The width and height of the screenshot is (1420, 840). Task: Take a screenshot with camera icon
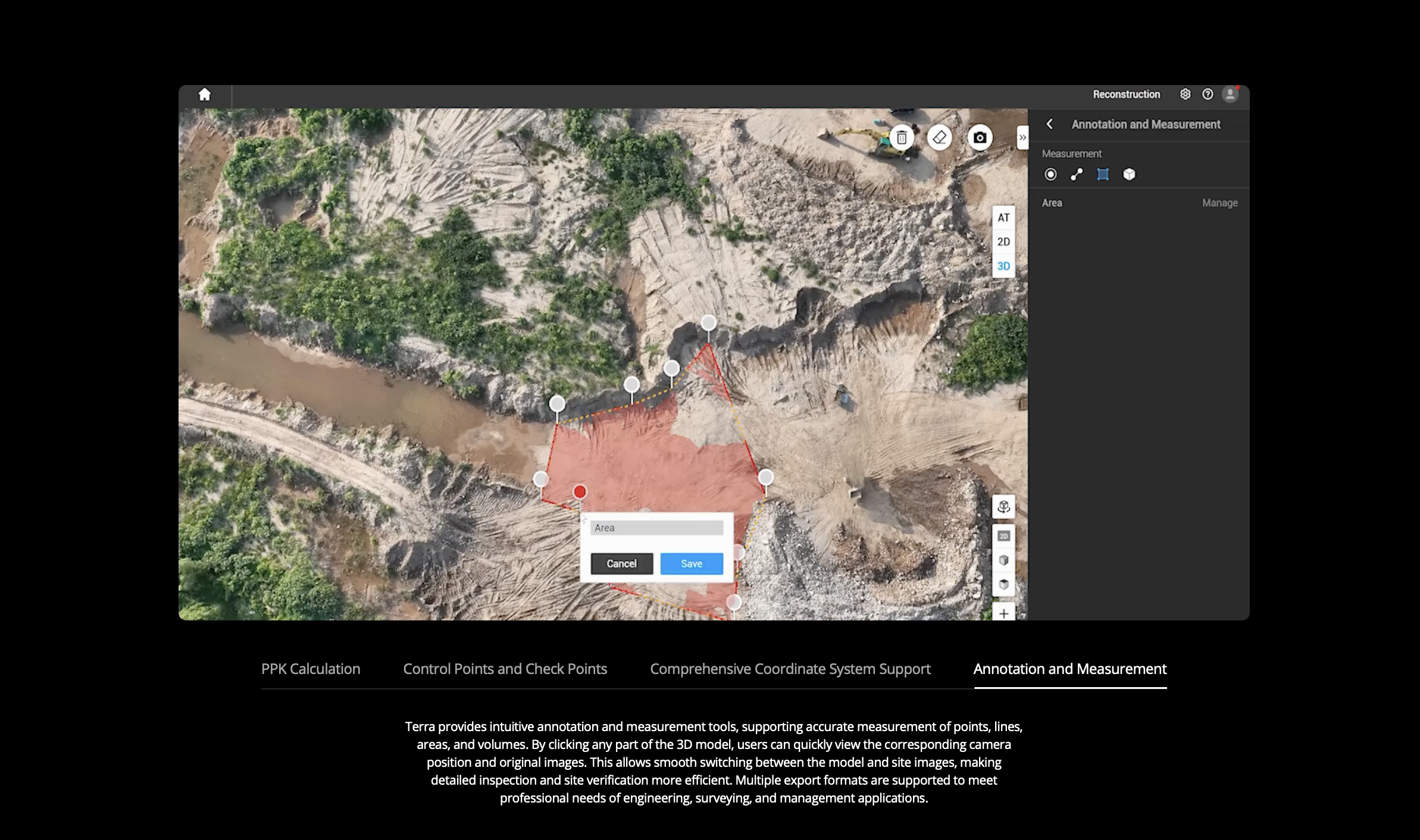pos(980,138)
